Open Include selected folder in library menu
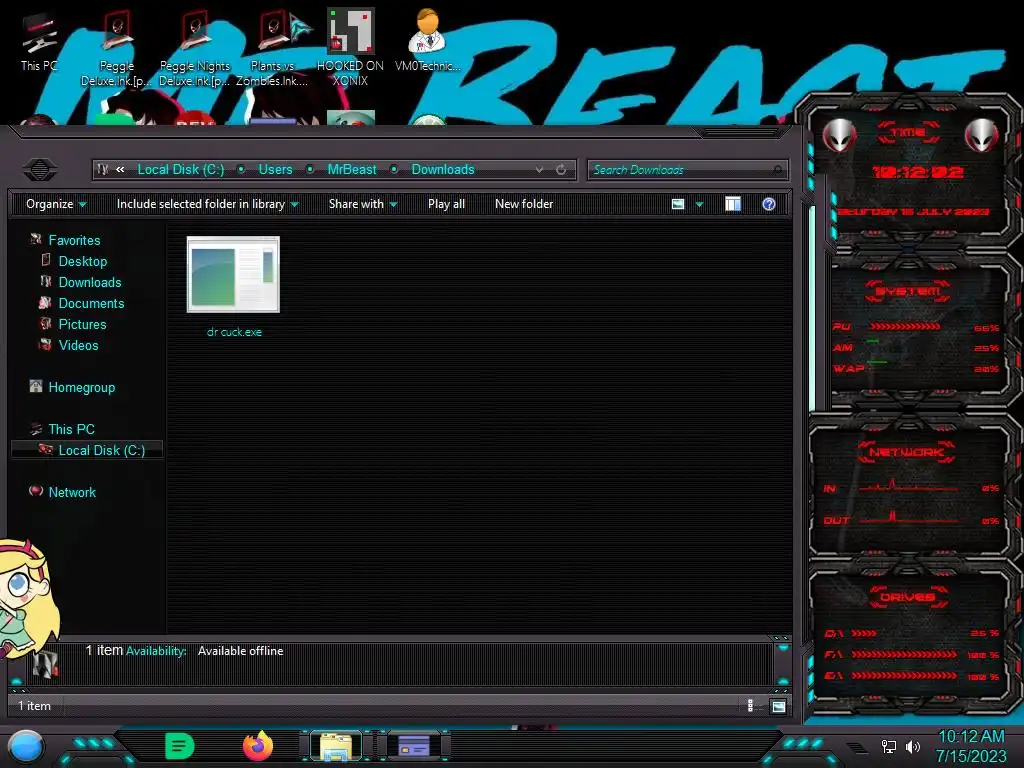The height and width of the screenshot is (768, 1024). 207,204
